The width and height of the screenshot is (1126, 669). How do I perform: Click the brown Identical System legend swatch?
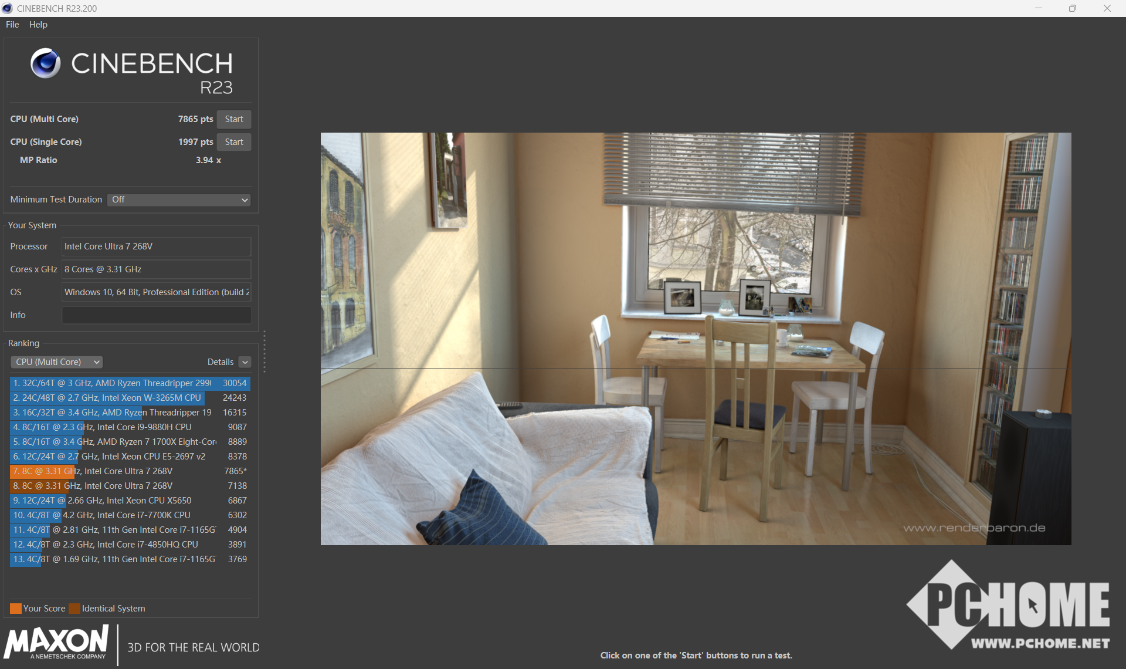[x=74, y=608]
